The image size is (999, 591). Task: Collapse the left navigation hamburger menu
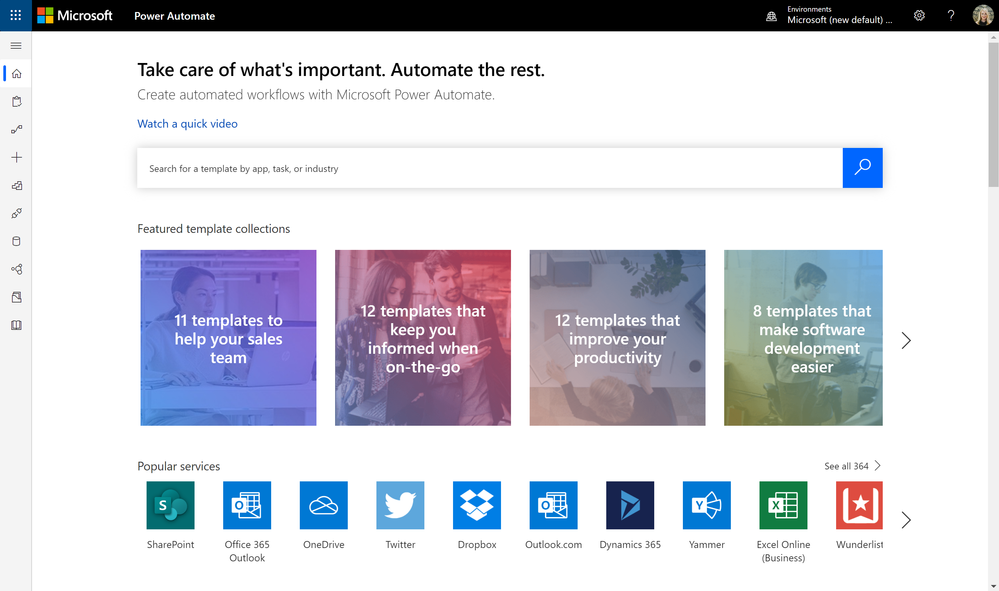pyautogui.click(x=16, y=46)
